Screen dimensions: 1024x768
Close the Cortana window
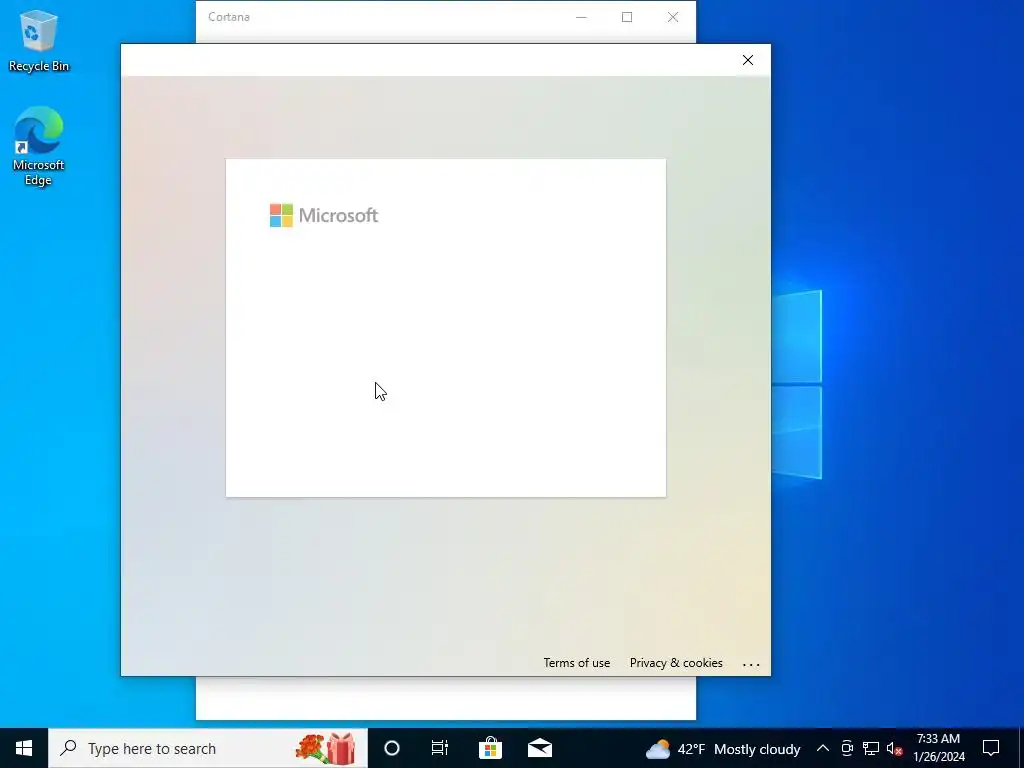tap(673, 17)
